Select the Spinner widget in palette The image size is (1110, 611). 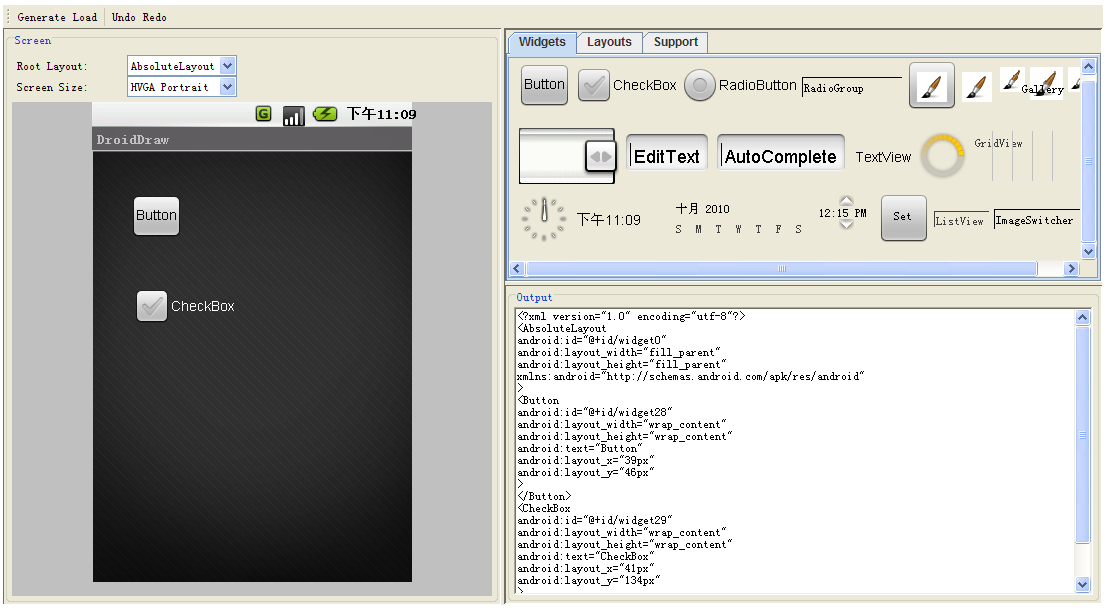(x=567, y=156)
